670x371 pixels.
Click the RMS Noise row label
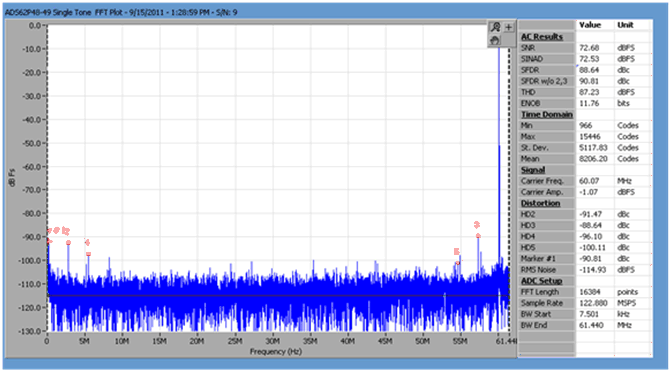click(x=538, y=270)
